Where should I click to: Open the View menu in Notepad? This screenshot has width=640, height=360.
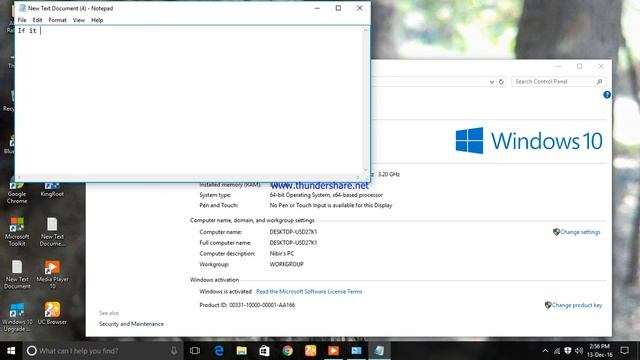coord(79,20)
